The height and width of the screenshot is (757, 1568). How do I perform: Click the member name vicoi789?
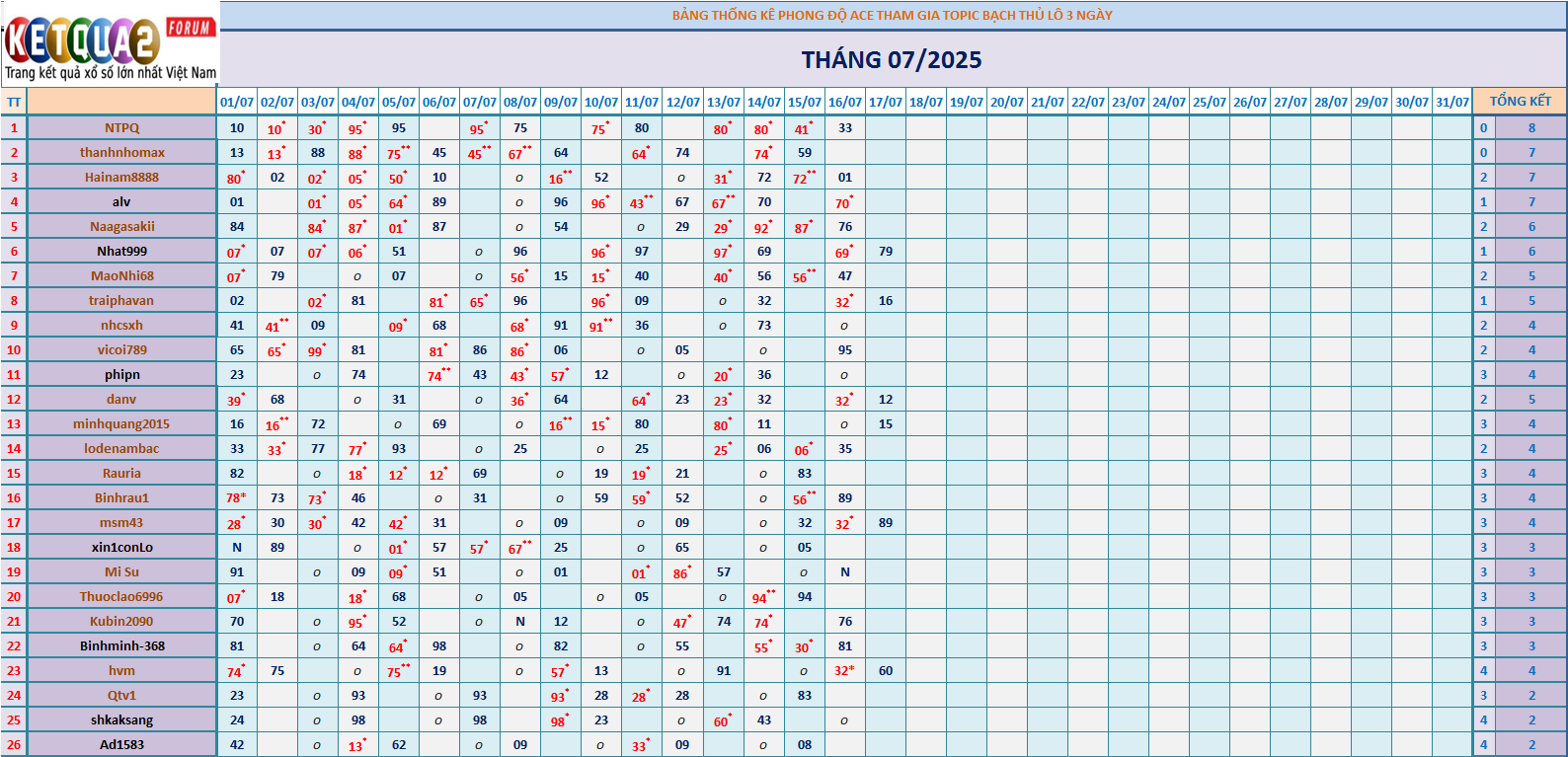click(x=122, y=350)
